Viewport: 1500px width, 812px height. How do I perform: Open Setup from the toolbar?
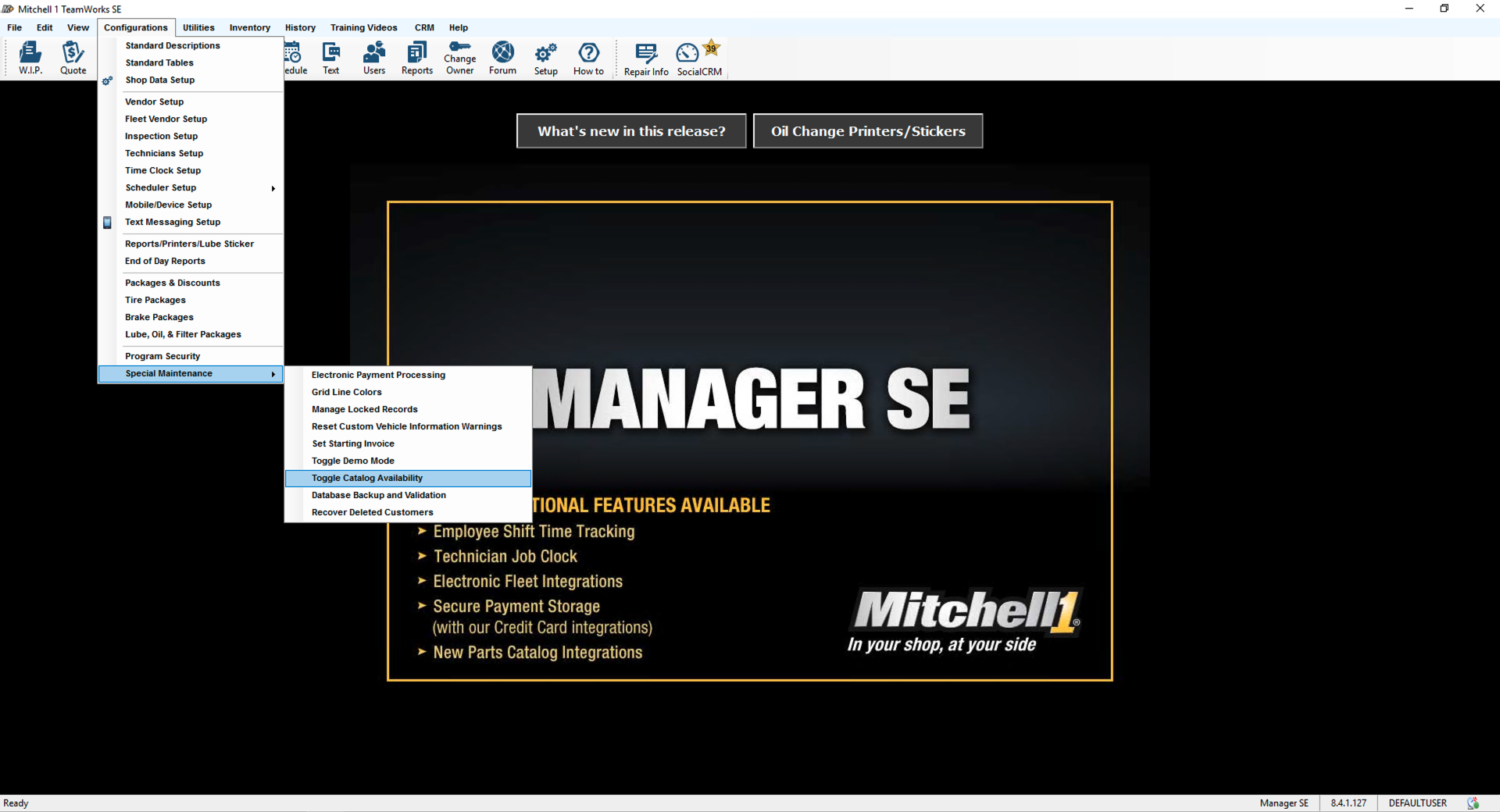(x=545, y=57)
